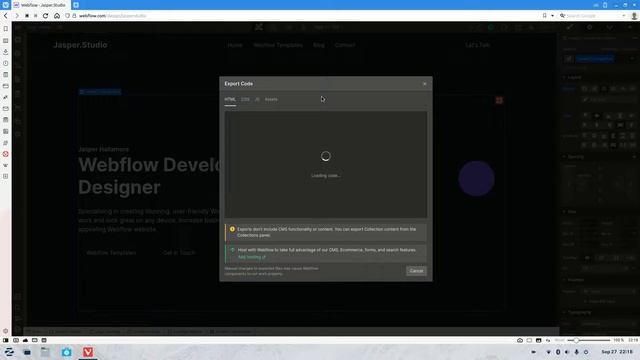Open the search engine selector magnifier dropdown
Viewport: 640px width, 360px height.
[562, 16]
